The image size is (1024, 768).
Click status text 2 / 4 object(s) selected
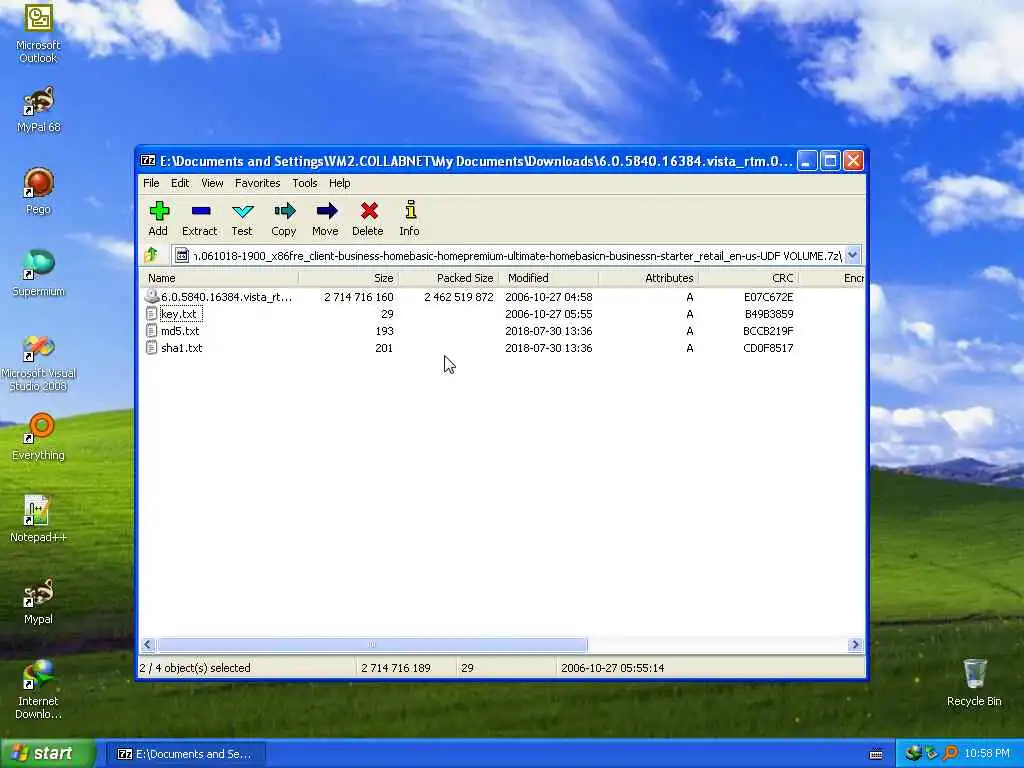click(195, 668)
